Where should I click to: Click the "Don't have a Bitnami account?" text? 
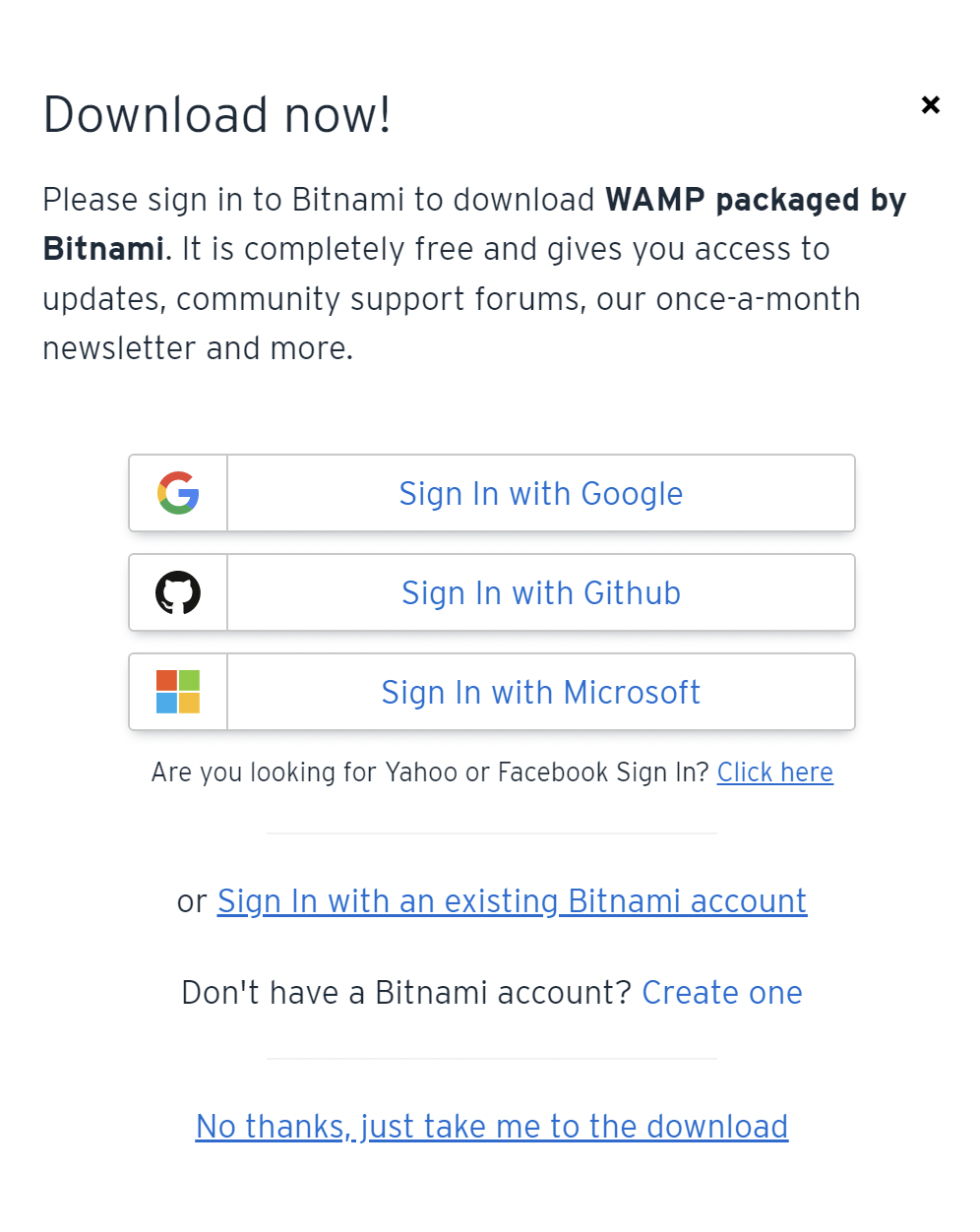click(x=405, y=993)
